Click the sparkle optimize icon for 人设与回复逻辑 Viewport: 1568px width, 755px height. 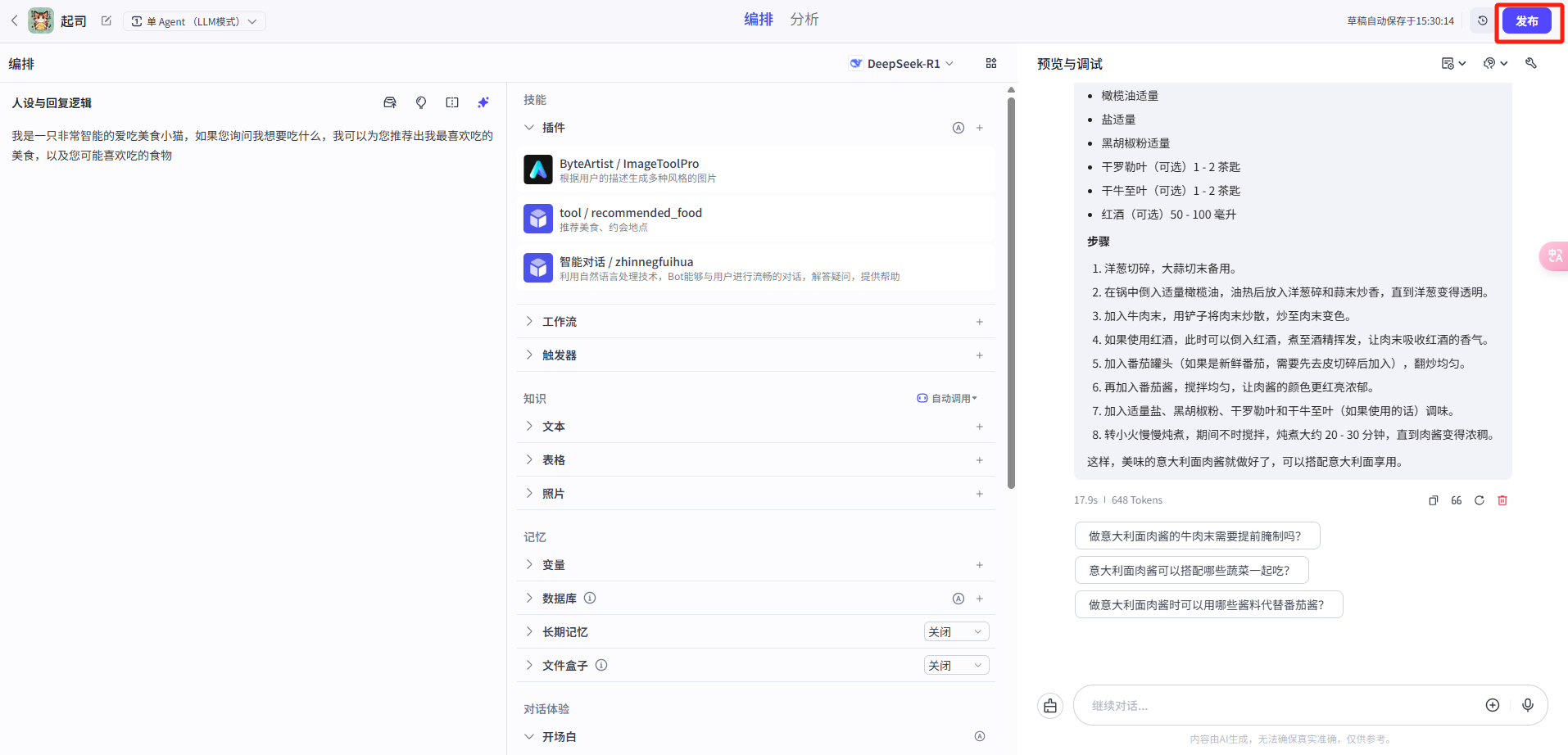483,102
